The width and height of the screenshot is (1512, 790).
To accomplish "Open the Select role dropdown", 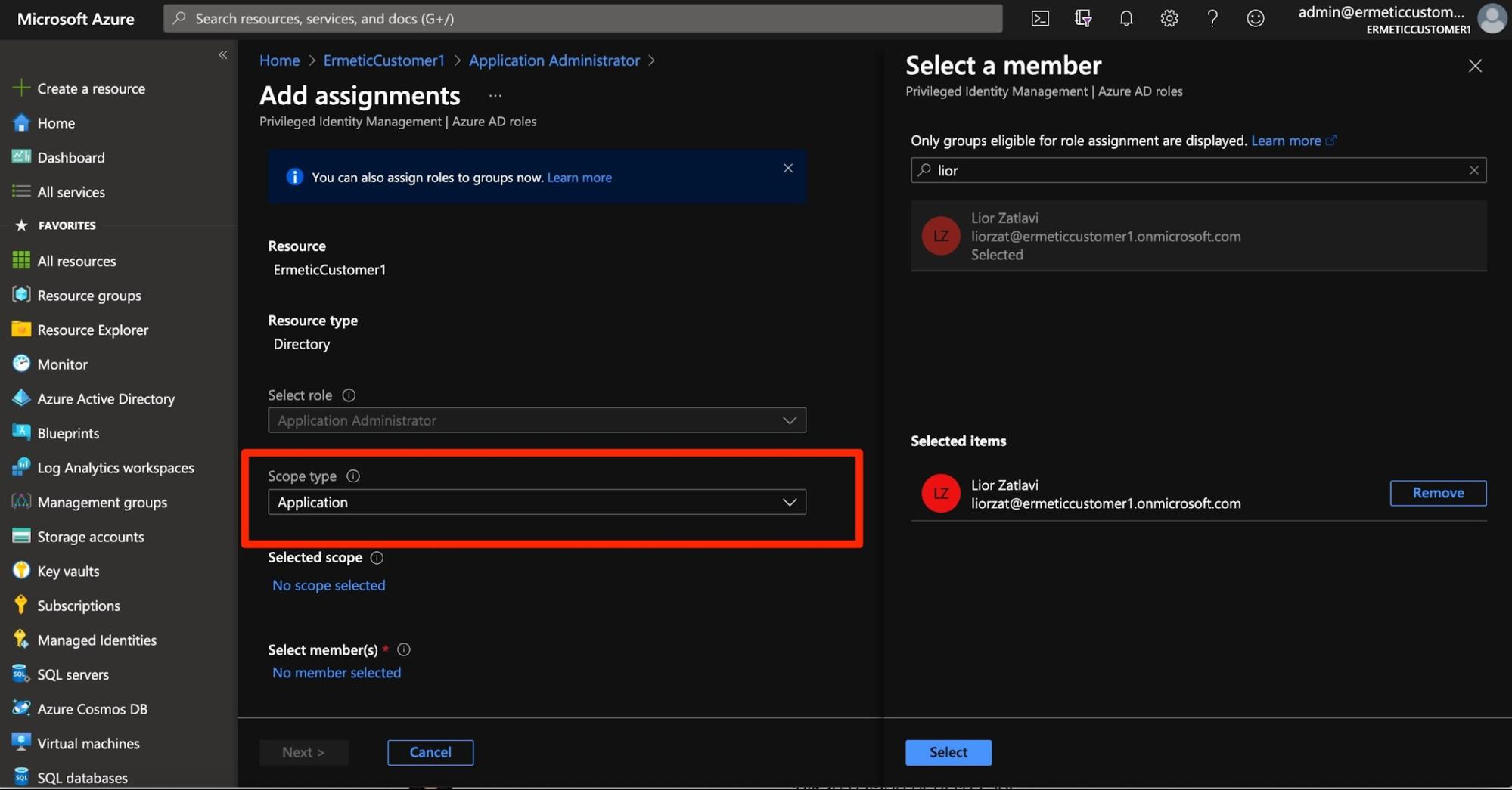I will click(x=536, y=420).
